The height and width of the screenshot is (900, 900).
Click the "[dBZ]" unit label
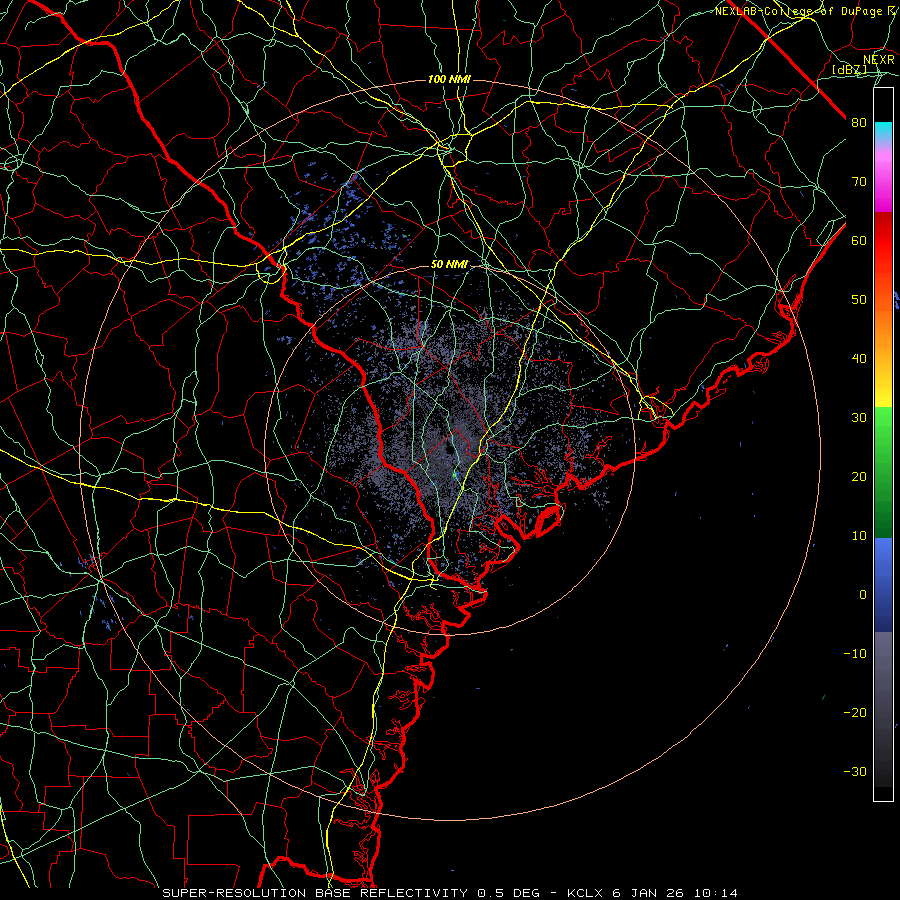click(x=850, y=70)
